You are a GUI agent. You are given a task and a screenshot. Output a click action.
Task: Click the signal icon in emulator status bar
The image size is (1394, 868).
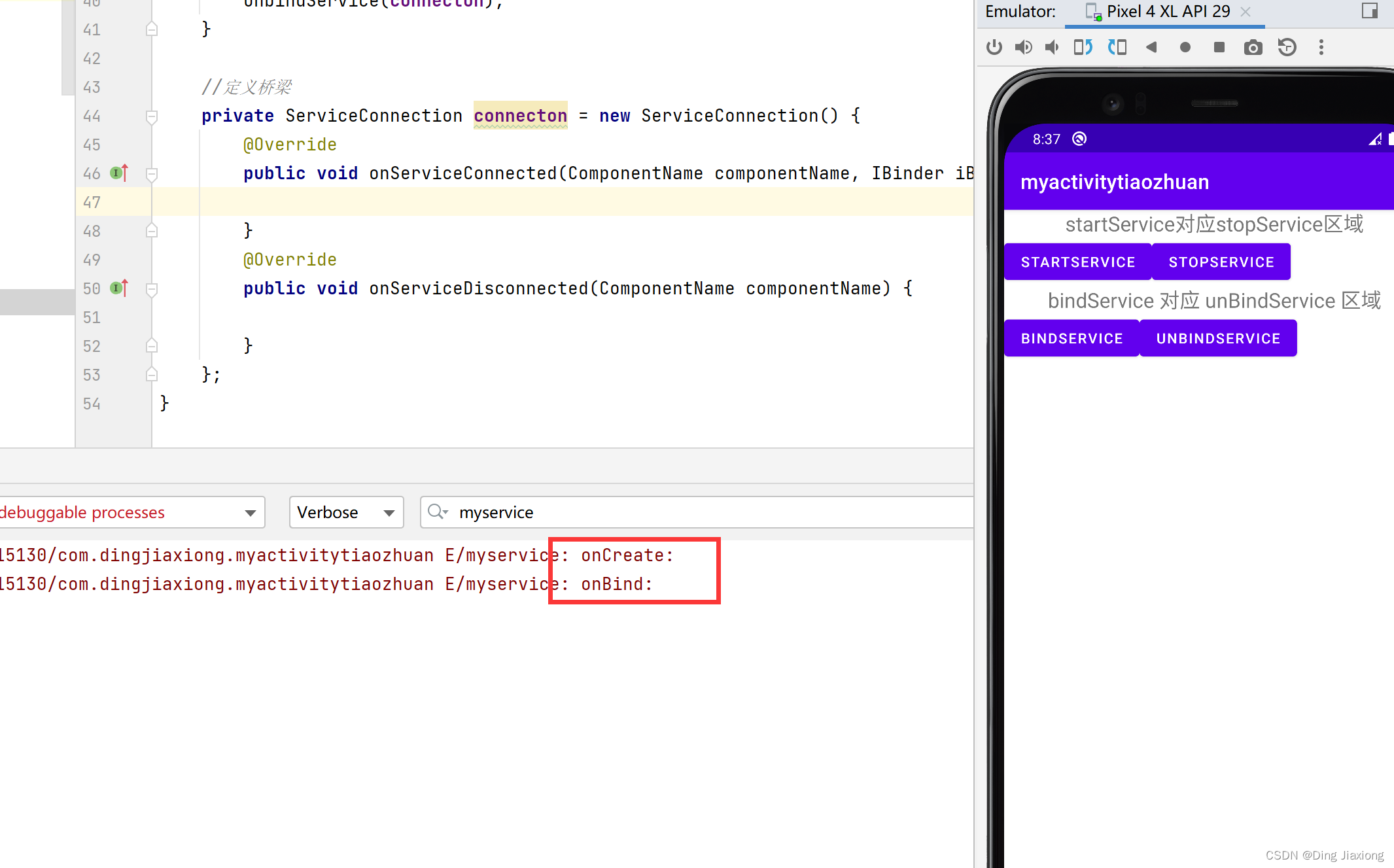(1375, 139)
